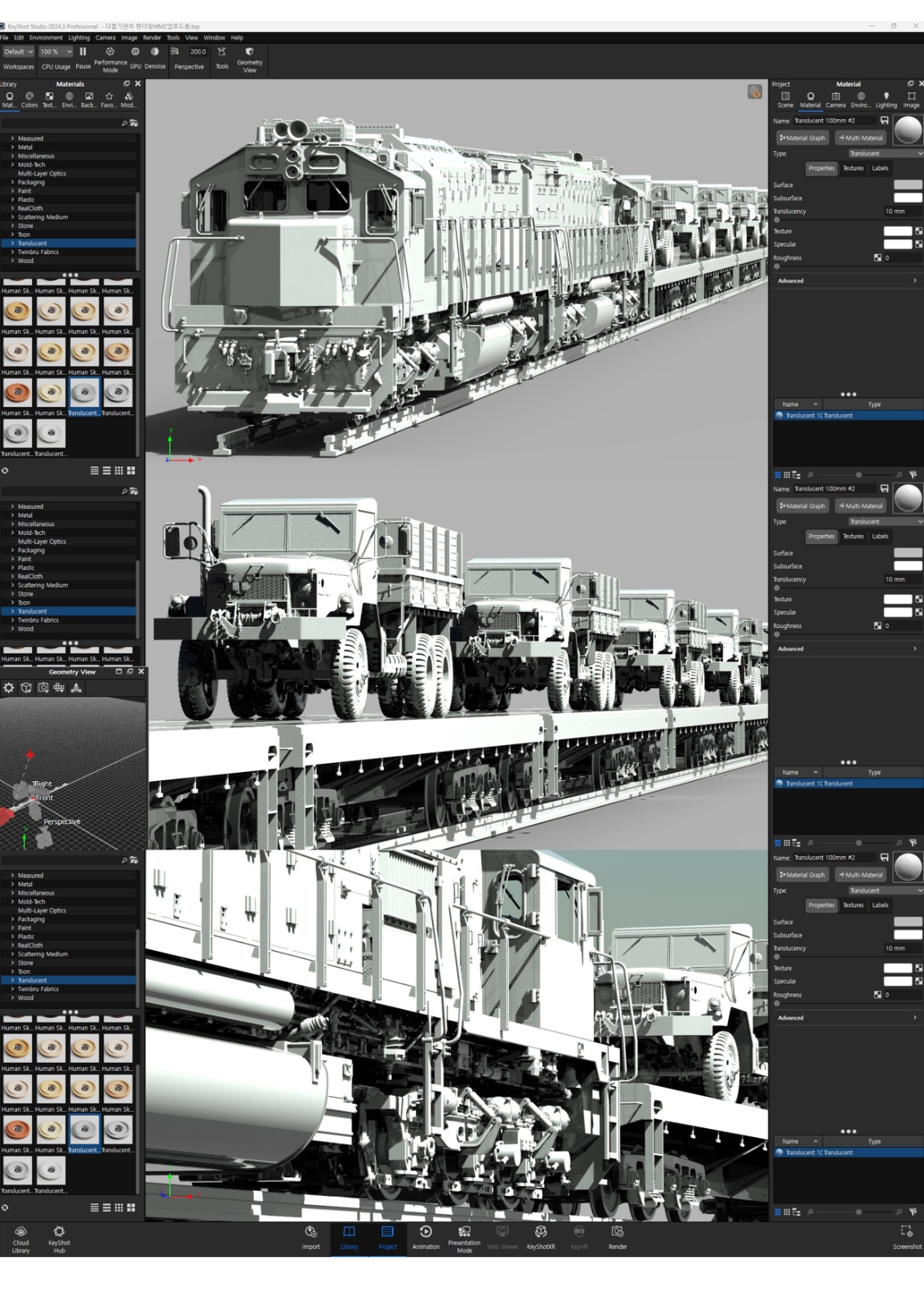This screenshot has width=924, height=1307.
Task: Open the Lighting menu
Action: [x=79, y=38]
